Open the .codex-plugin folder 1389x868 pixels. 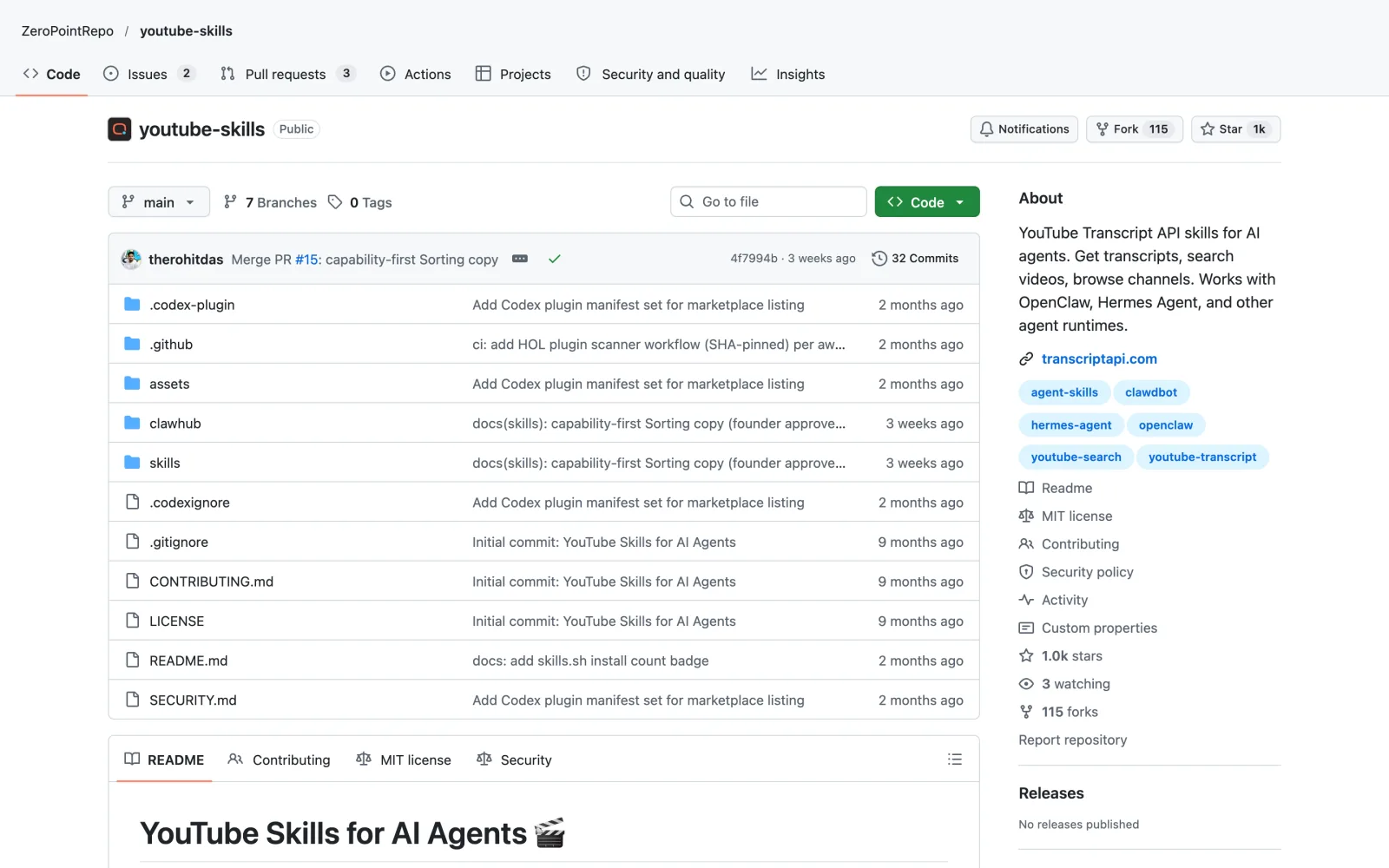click(x=192, y=305)
